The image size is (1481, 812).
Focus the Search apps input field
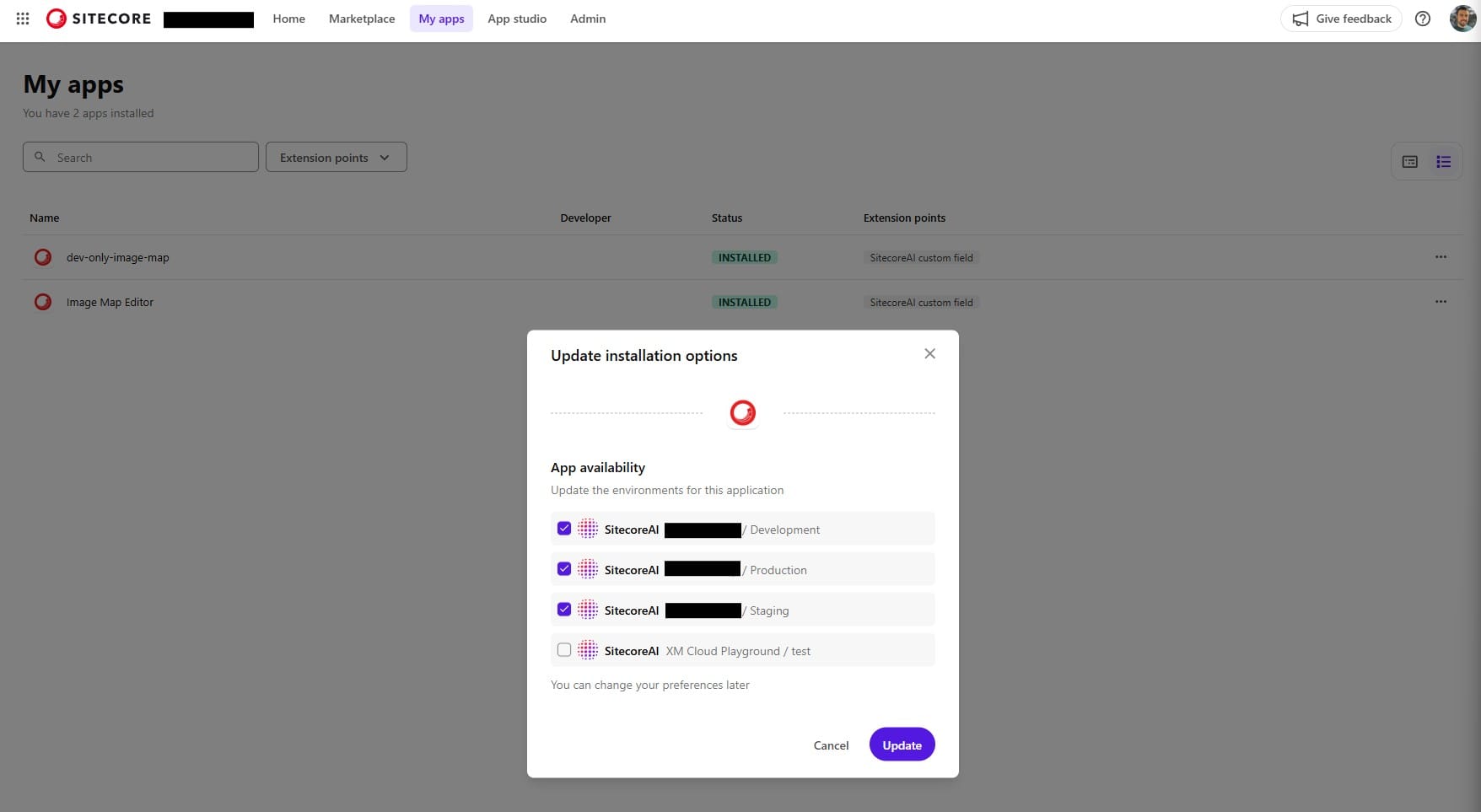[x=141, y=157]
